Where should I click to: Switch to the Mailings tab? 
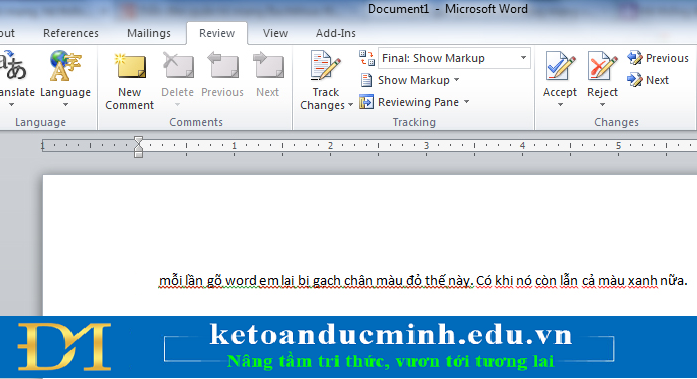pos(148,33)
